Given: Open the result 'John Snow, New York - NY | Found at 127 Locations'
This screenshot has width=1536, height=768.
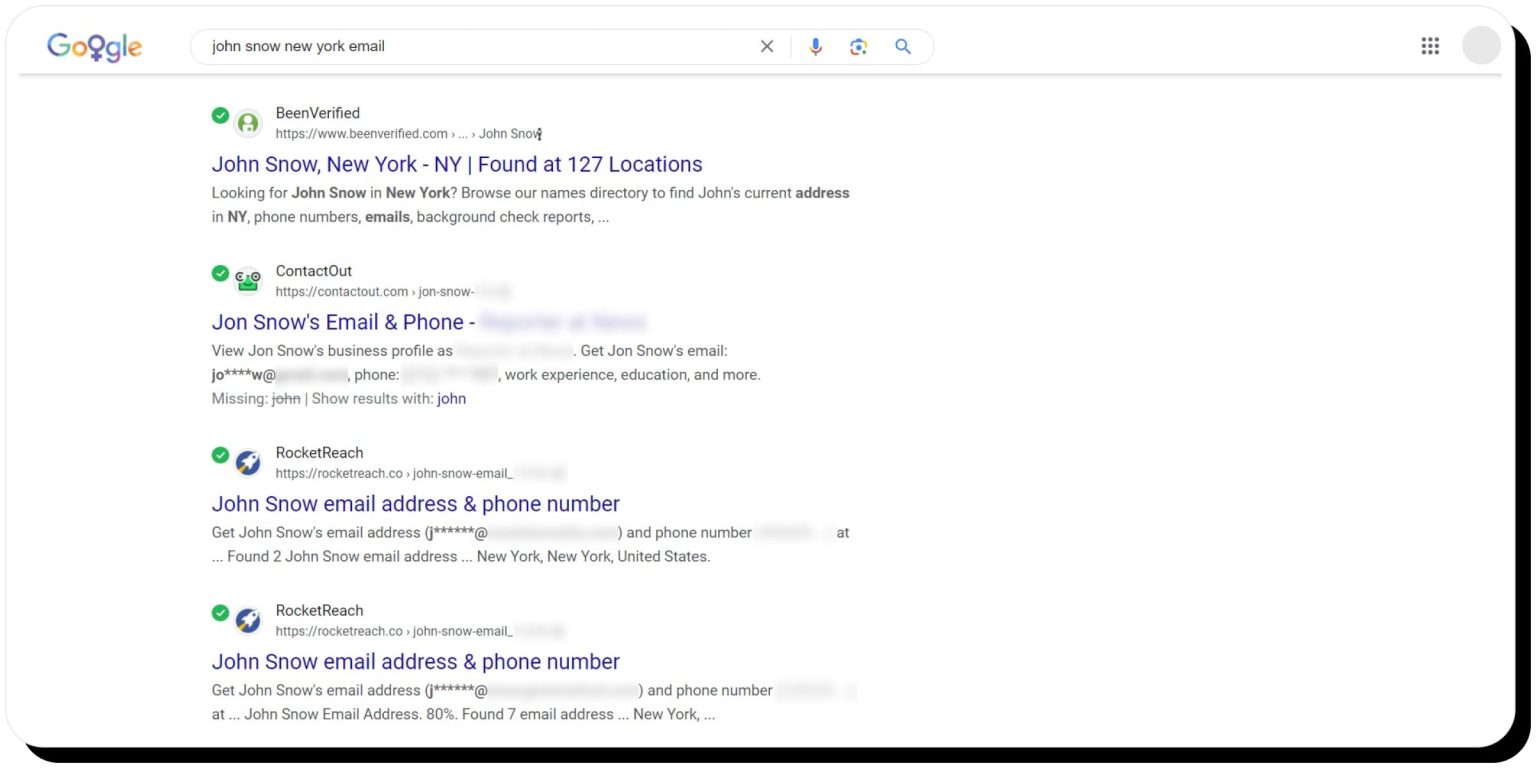Looking at the screenshot, I should pyautogui.click(x=456, y=164).
